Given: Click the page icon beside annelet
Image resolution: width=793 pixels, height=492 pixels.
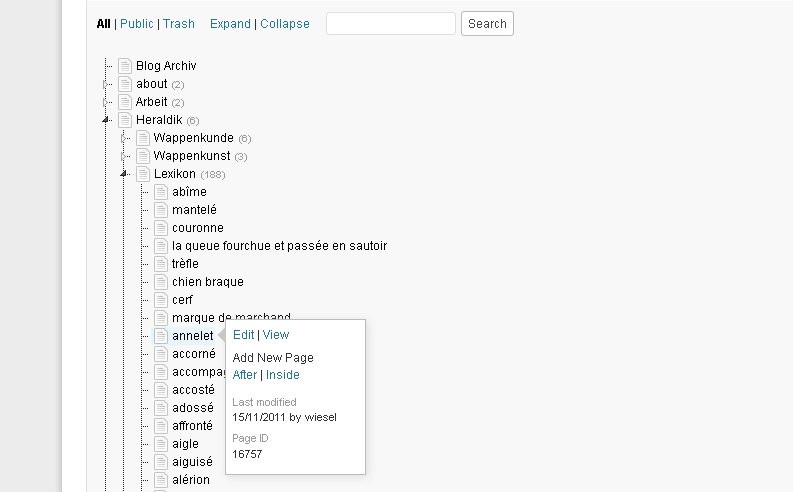Looking at the screenshot, I should coord(161,336).
